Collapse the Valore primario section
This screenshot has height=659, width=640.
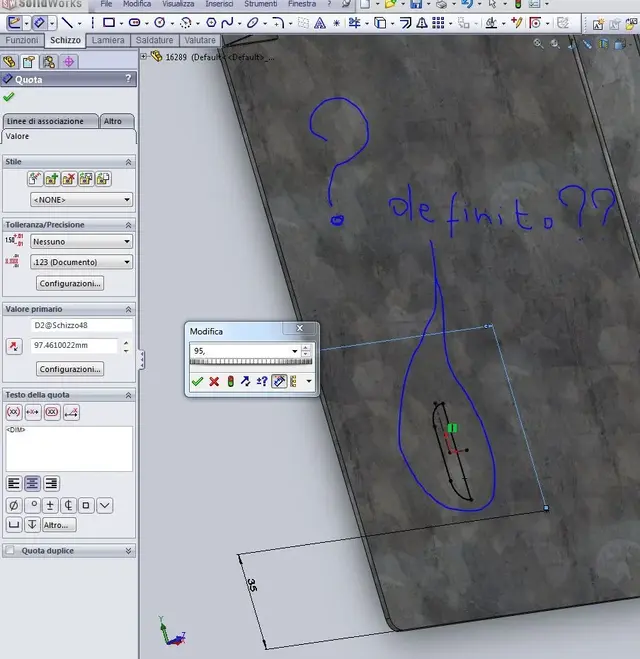click(129, 309)
